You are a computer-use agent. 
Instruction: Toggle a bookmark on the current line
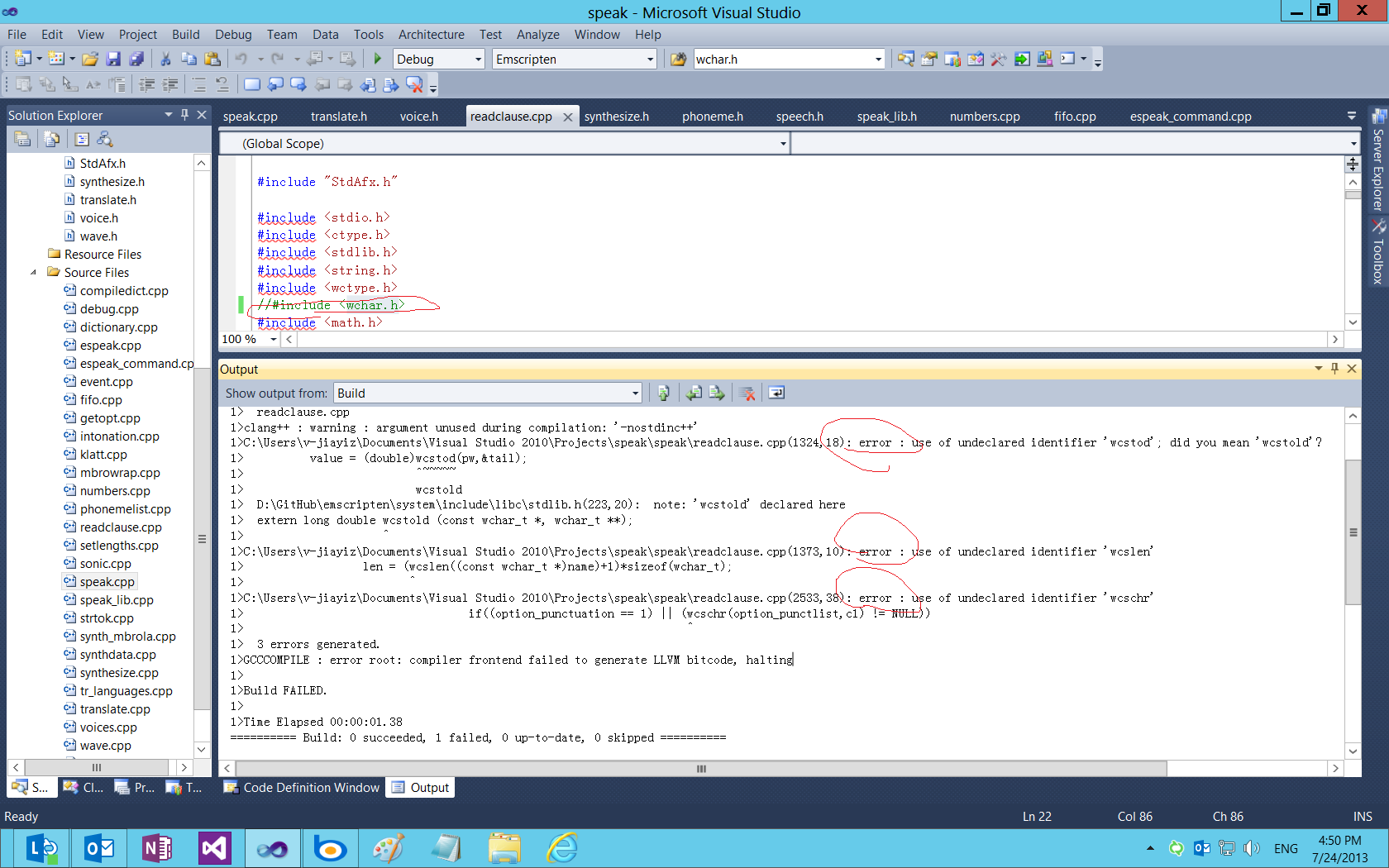(252, 84)
